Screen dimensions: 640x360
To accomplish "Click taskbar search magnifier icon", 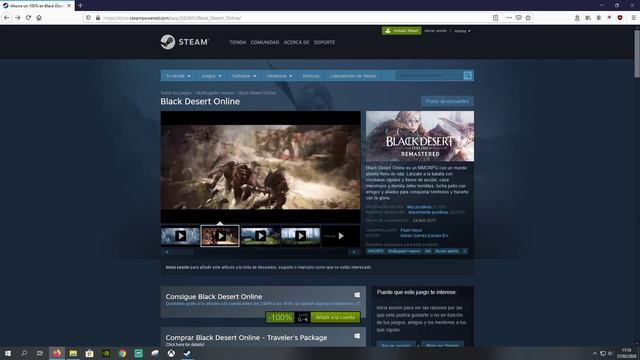I will pos(24,353).
